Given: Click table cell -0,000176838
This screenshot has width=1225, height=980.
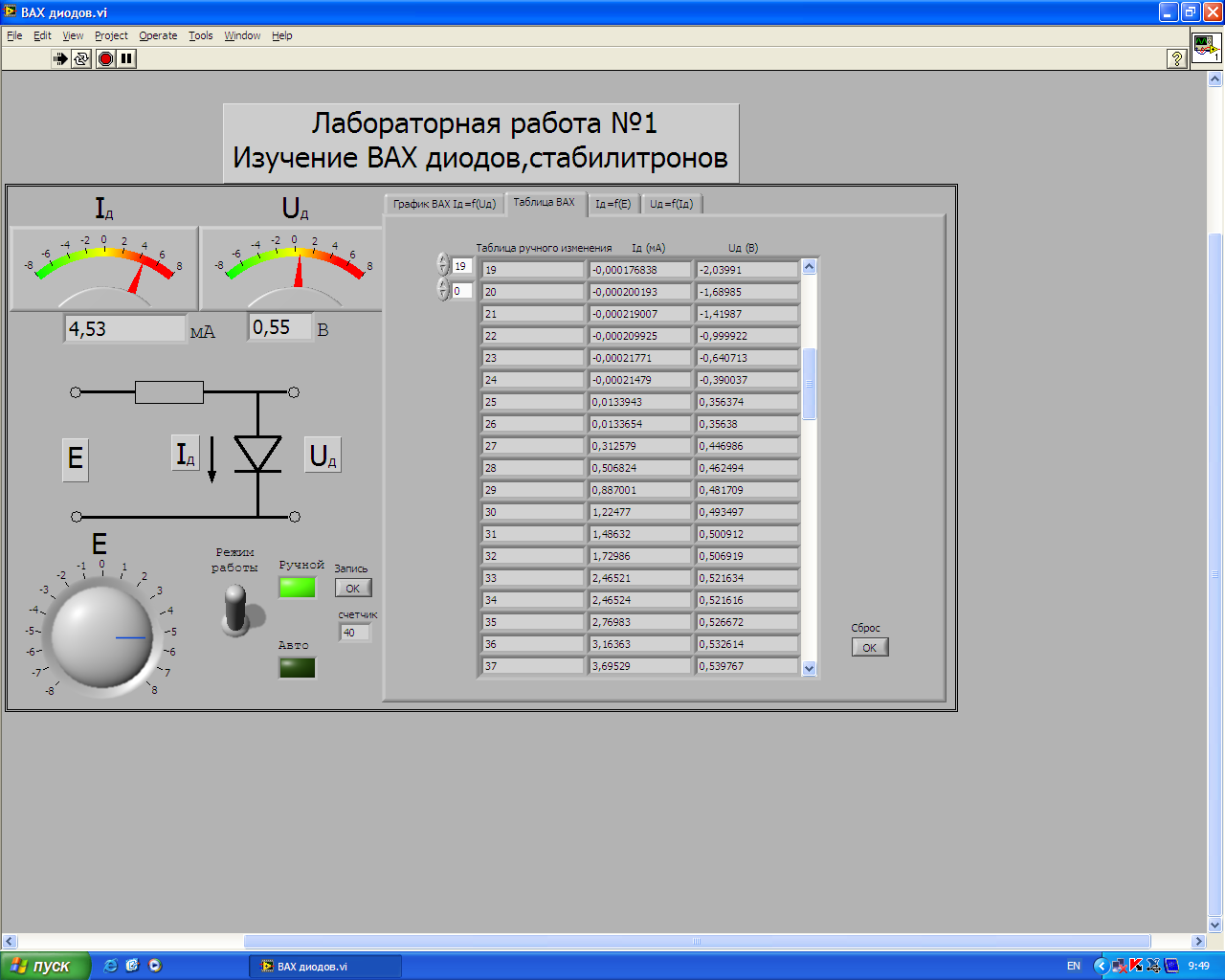Looking at the screenshot, I should tap(639, 270).
